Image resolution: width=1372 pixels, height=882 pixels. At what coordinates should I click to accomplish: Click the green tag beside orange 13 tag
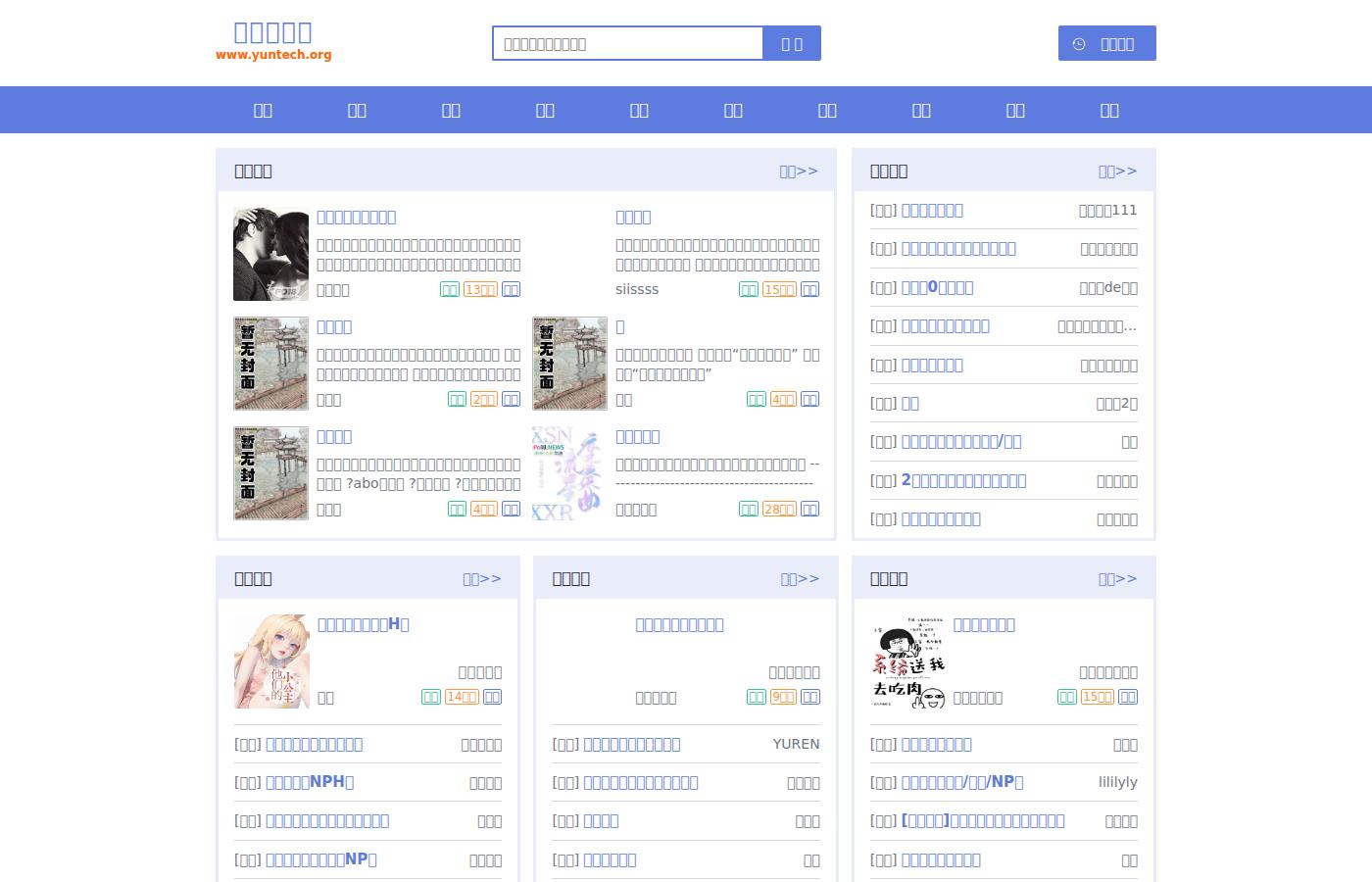449,289
